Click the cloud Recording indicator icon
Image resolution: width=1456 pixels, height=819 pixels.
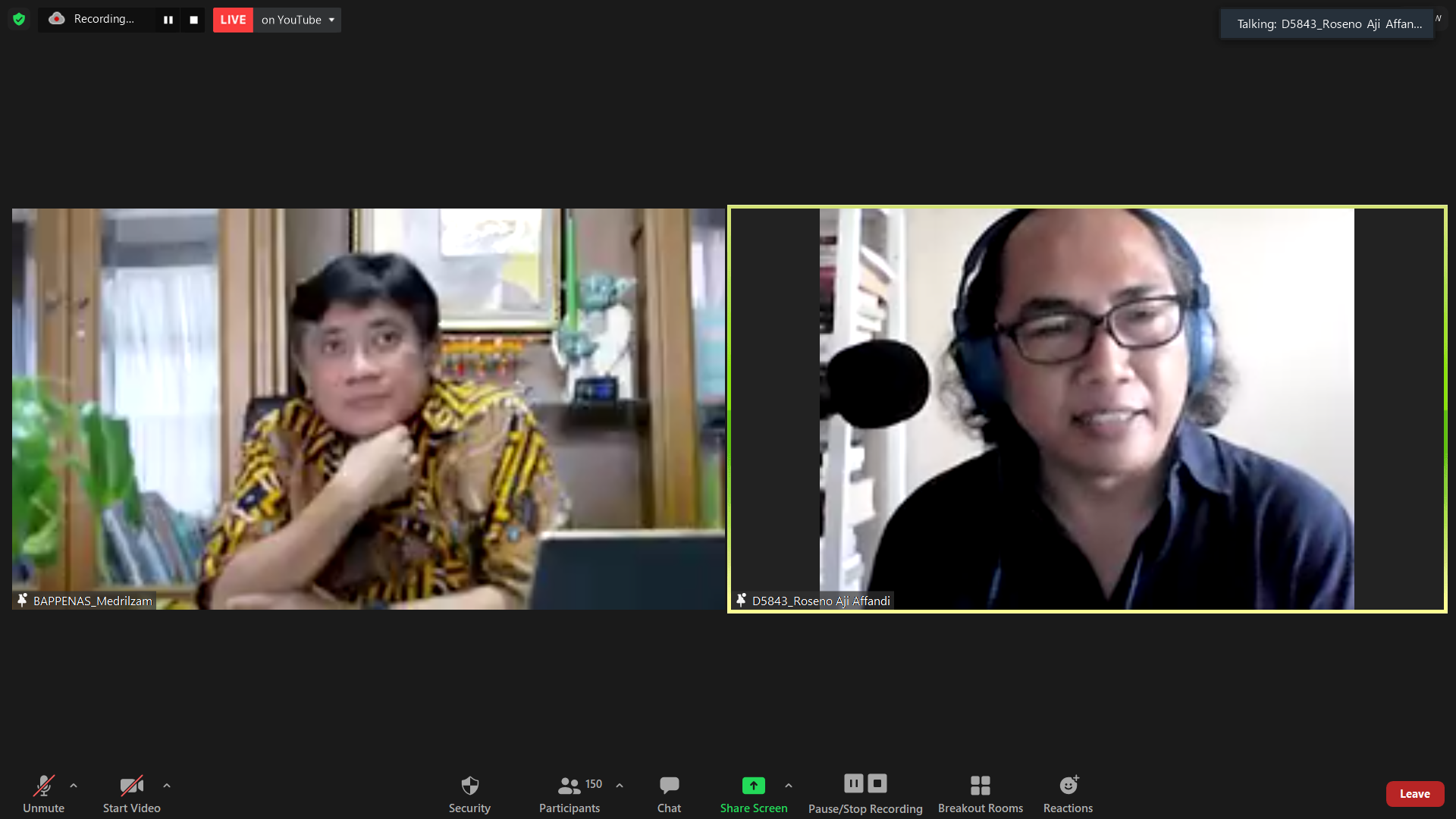point(57,19)
